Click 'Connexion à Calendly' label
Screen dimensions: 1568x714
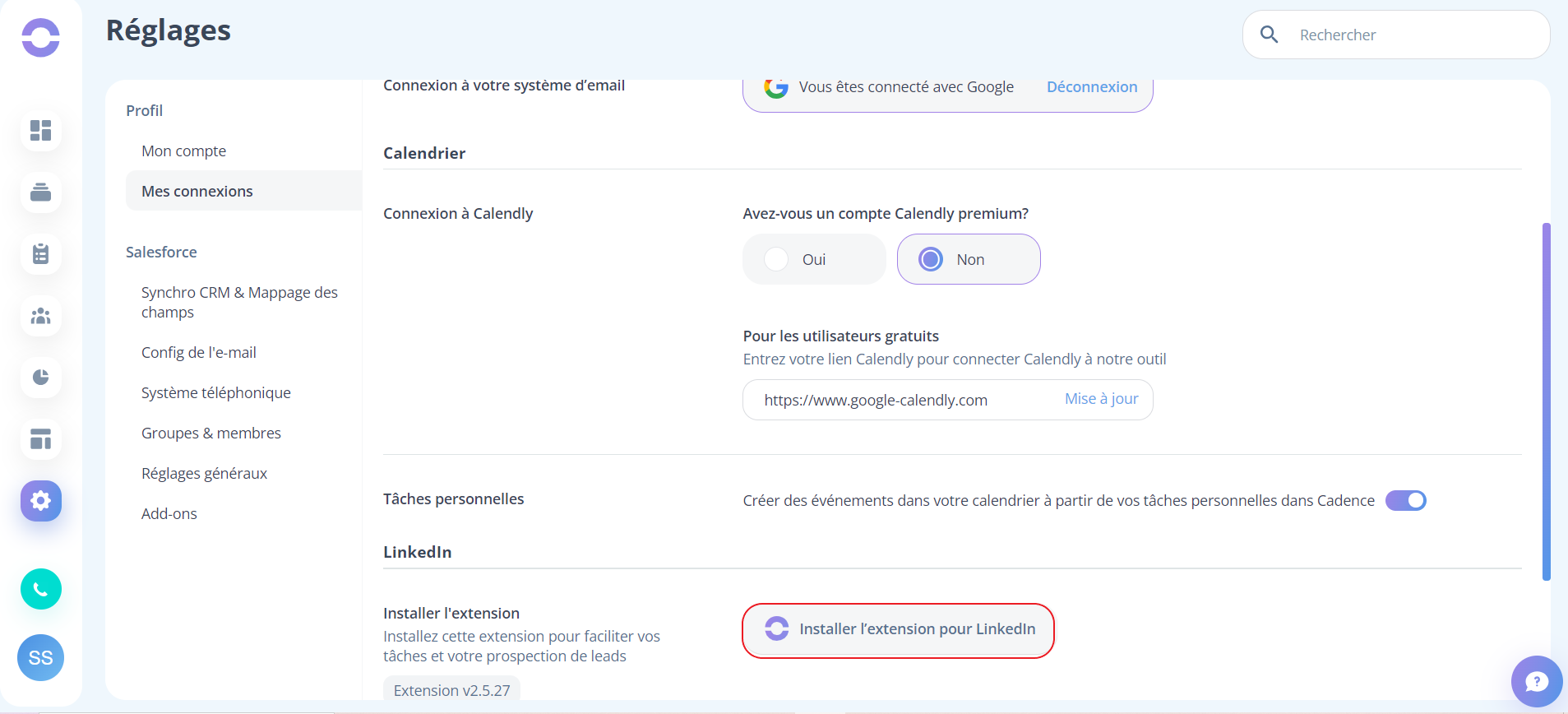(x=458, y=214)
